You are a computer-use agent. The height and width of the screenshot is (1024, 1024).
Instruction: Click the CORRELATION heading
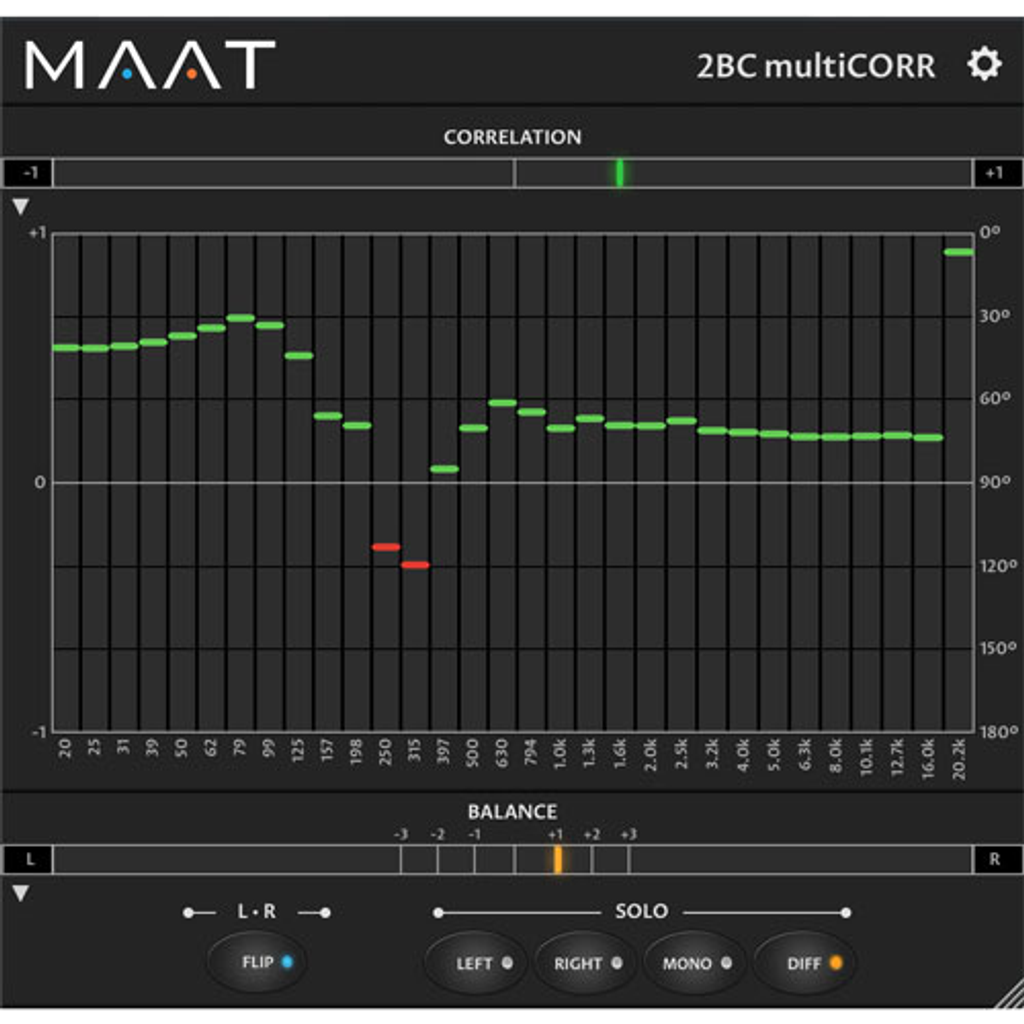[x=513, y=137]
